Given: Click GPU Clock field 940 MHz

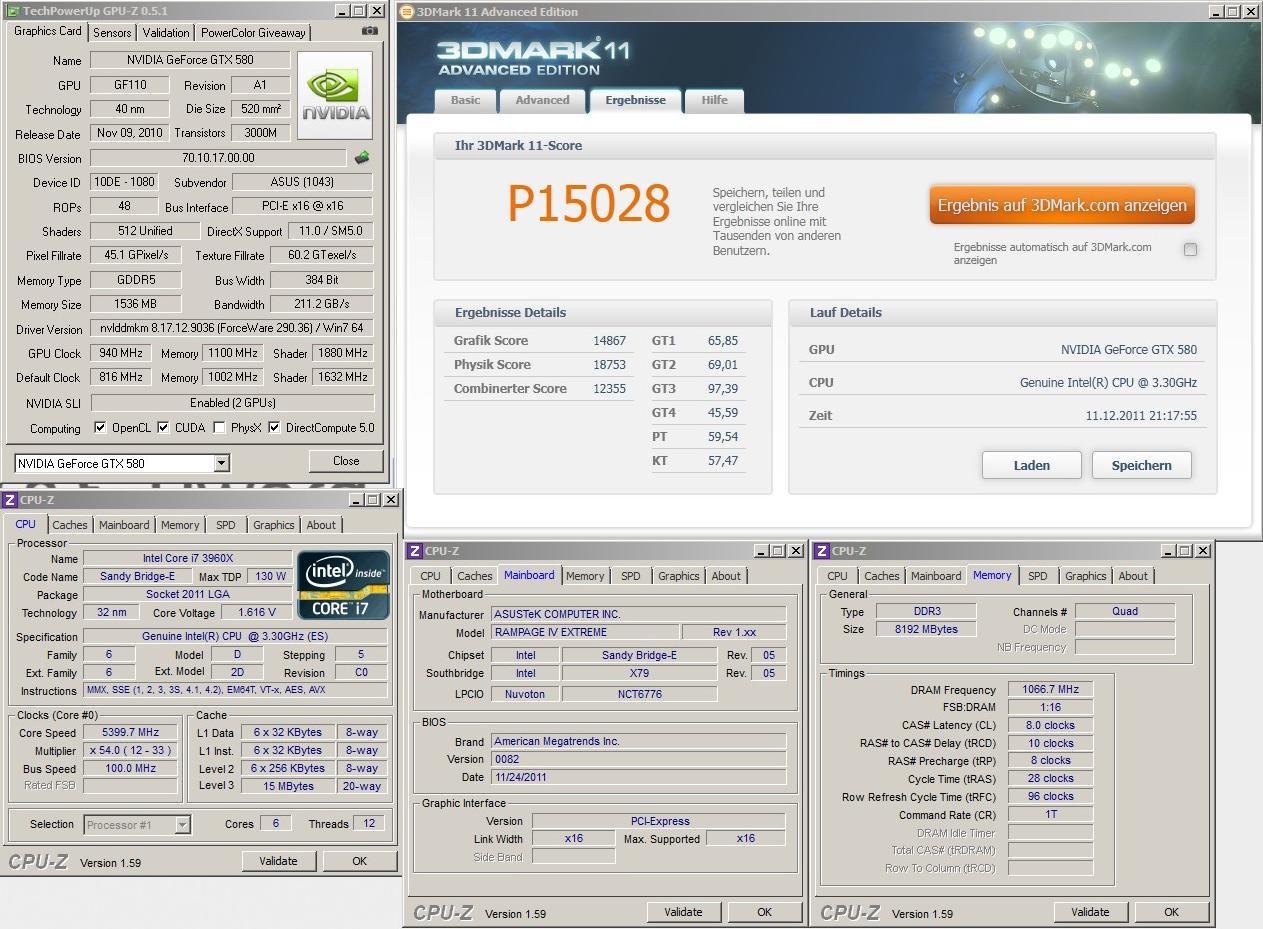Looking at the screenshot, I should 121,353.
